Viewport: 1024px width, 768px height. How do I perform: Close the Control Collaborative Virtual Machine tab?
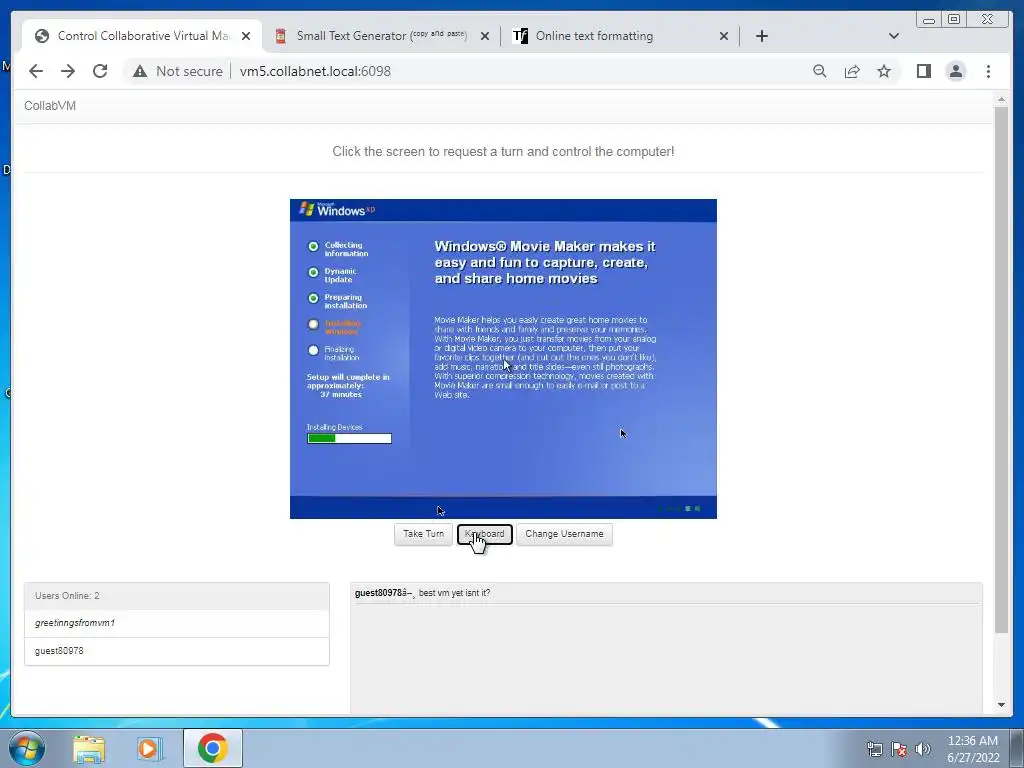click(246, 36)
